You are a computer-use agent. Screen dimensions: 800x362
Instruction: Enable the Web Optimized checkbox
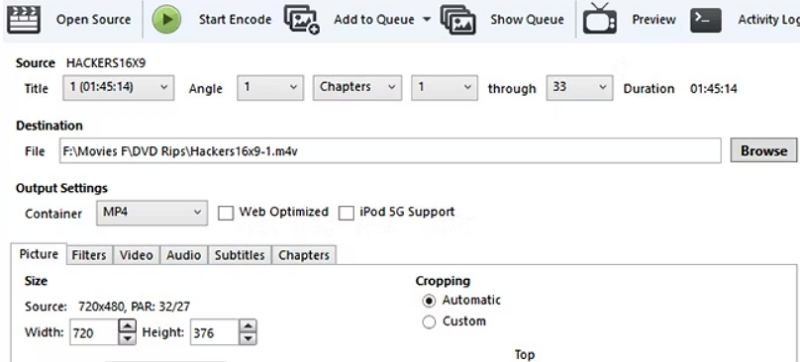(226, 213)
